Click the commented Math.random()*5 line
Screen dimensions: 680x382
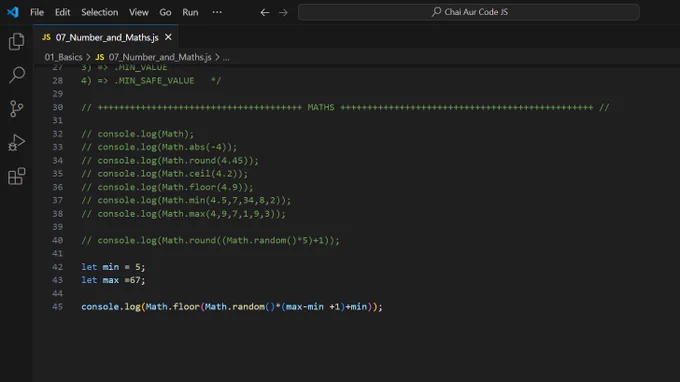(210, 240)
